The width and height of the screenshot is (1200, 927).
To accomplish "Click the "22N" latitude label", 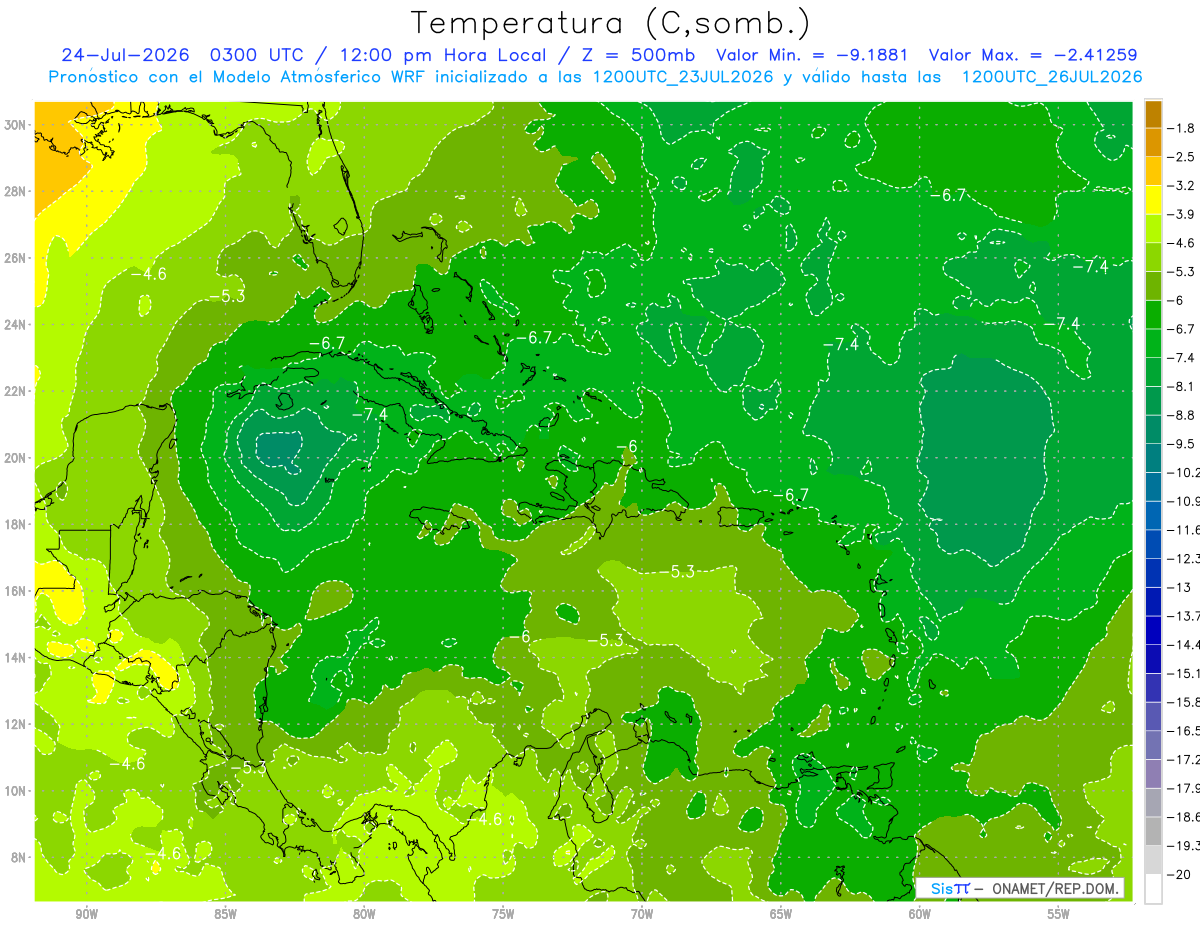I will [x=16, y=391].
